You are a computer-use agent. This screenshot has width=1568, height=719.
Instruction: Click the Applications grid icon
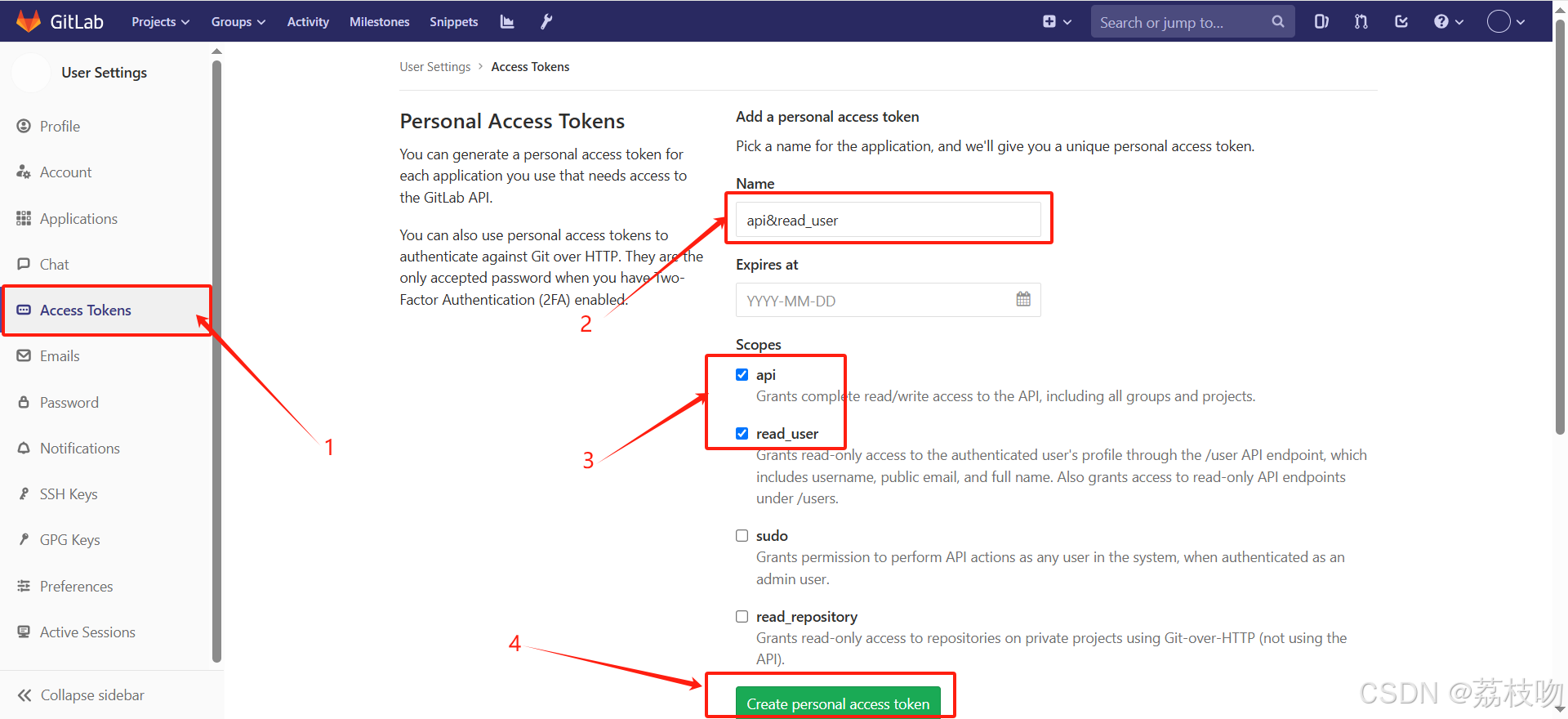tap(24, 218)
